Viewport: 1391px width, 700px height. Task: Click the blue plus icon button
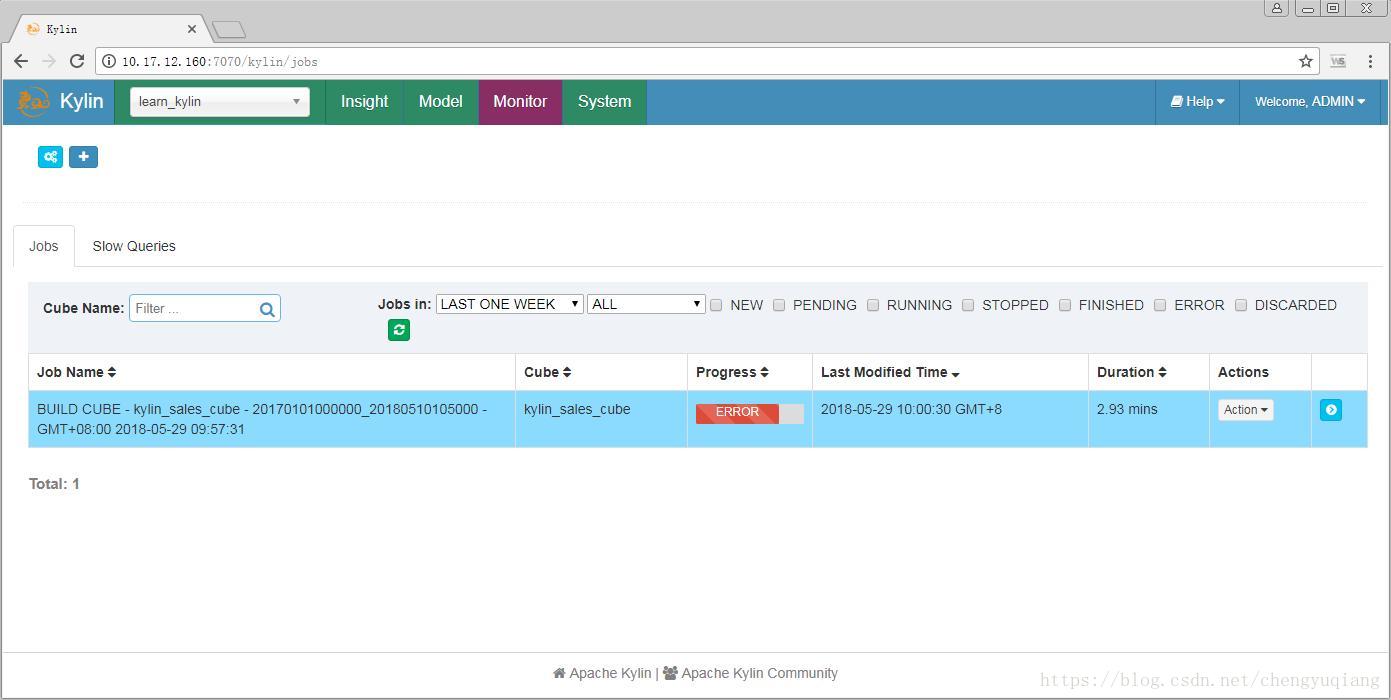point(83,157)
